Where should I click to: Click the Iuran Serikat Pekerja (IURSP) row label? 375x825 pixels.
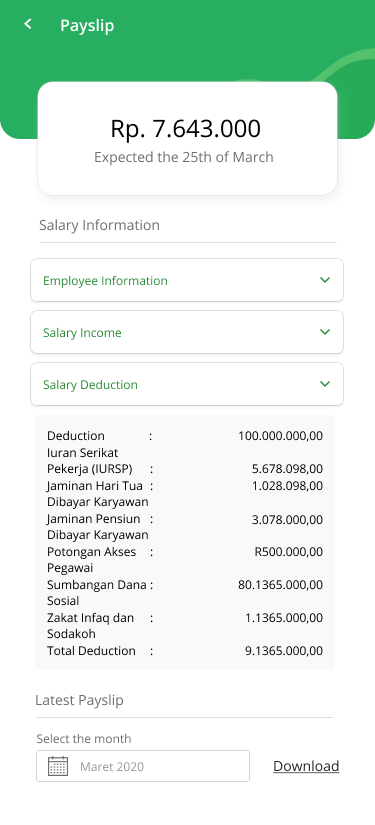click(89, 461)
